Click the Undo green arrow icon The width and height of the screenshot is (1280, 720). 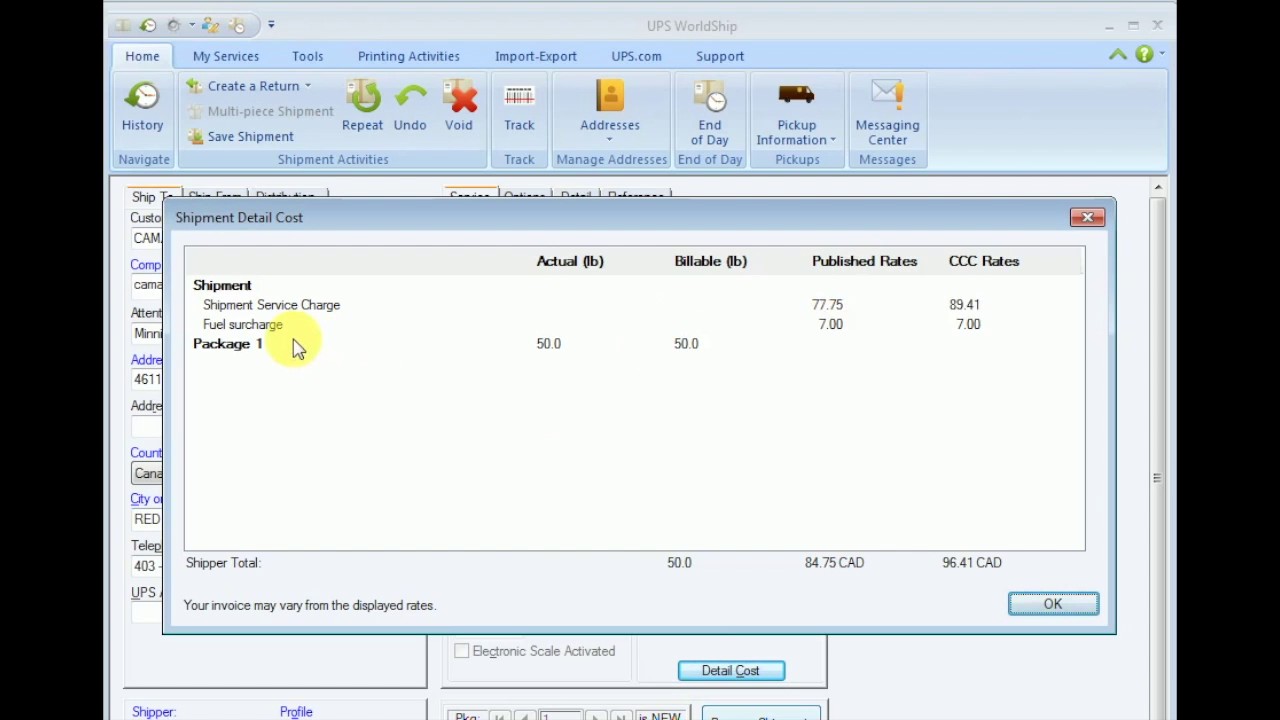(410, 97)
